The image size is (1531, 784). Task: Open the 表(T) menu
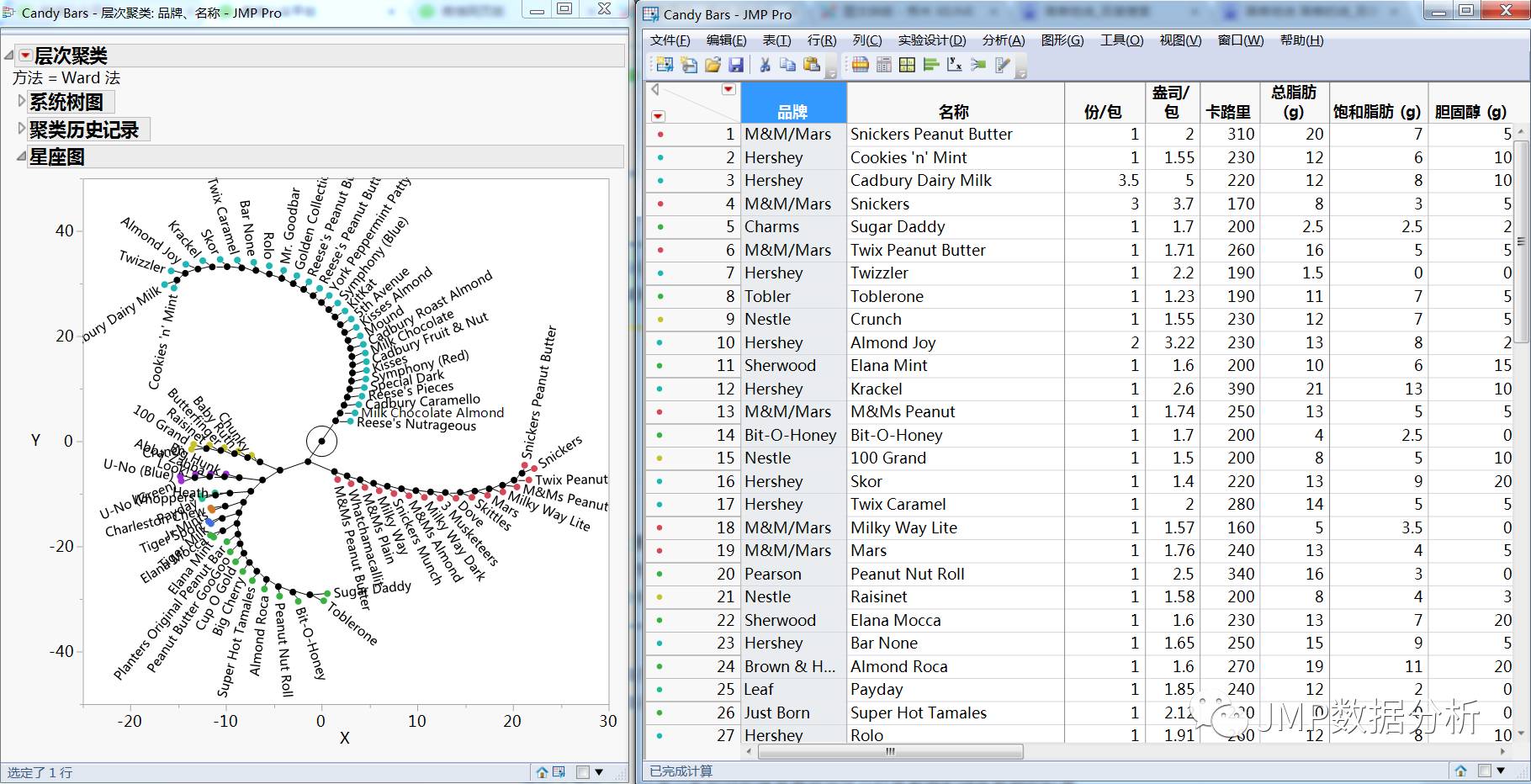(x=776, y=40)
